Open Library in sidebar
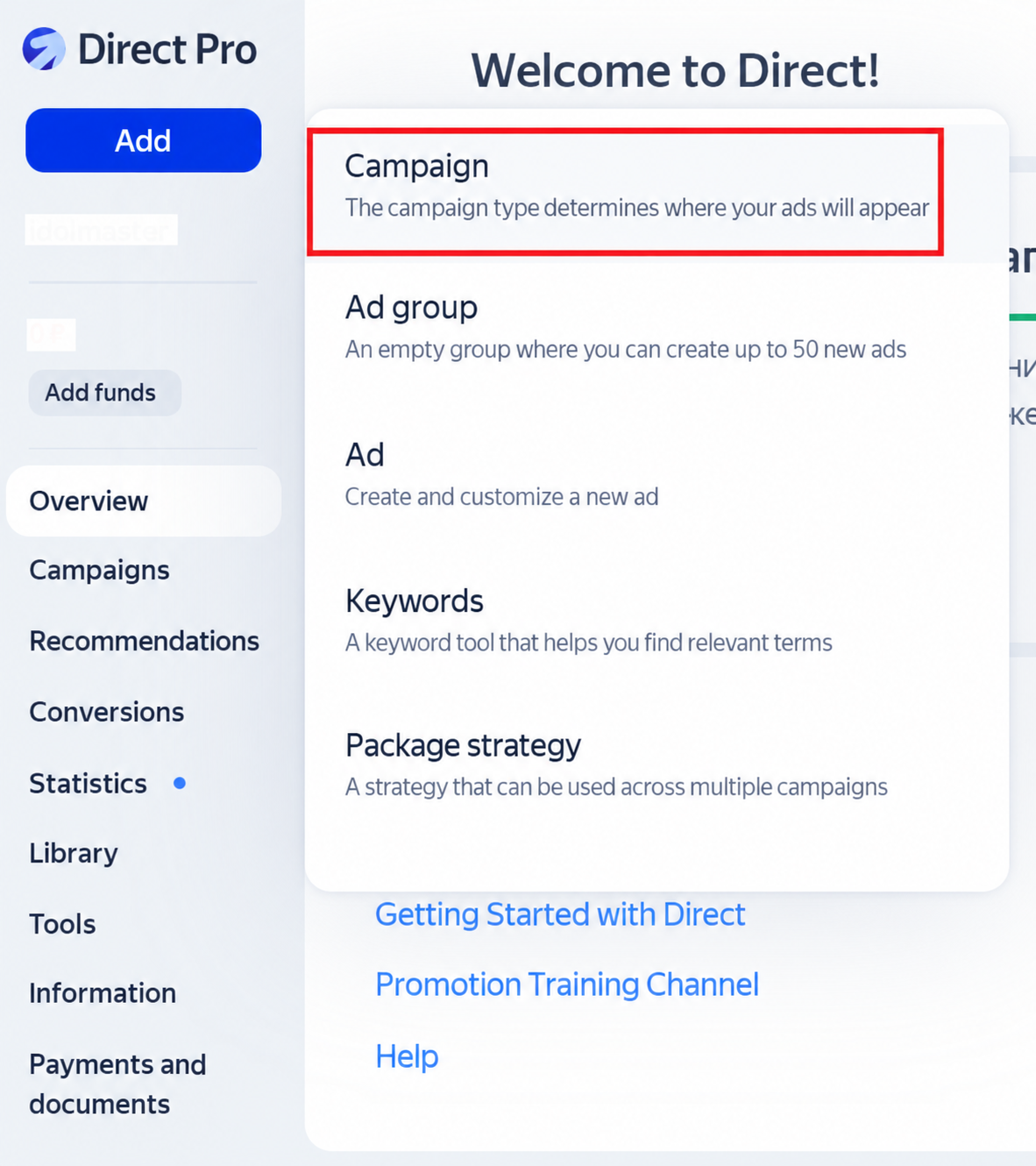Image resolution: width=1036 pixels, height=1166 pixels. tap(74, 853)
